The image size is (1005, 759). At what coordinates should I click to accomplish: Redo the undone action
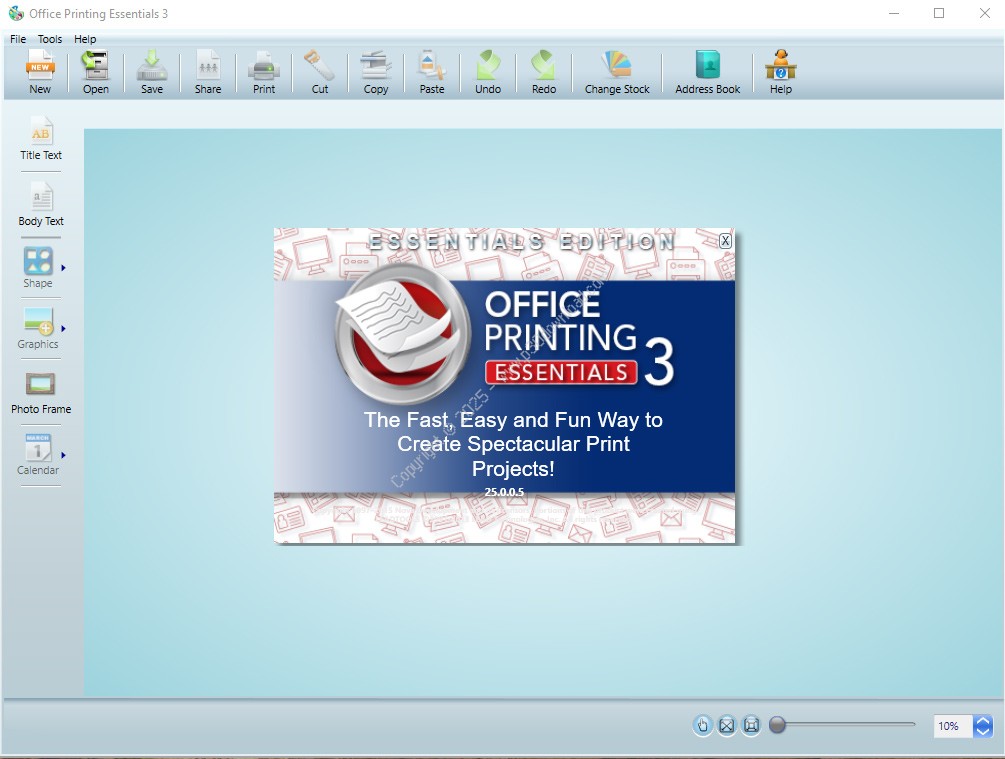(544, 72)
